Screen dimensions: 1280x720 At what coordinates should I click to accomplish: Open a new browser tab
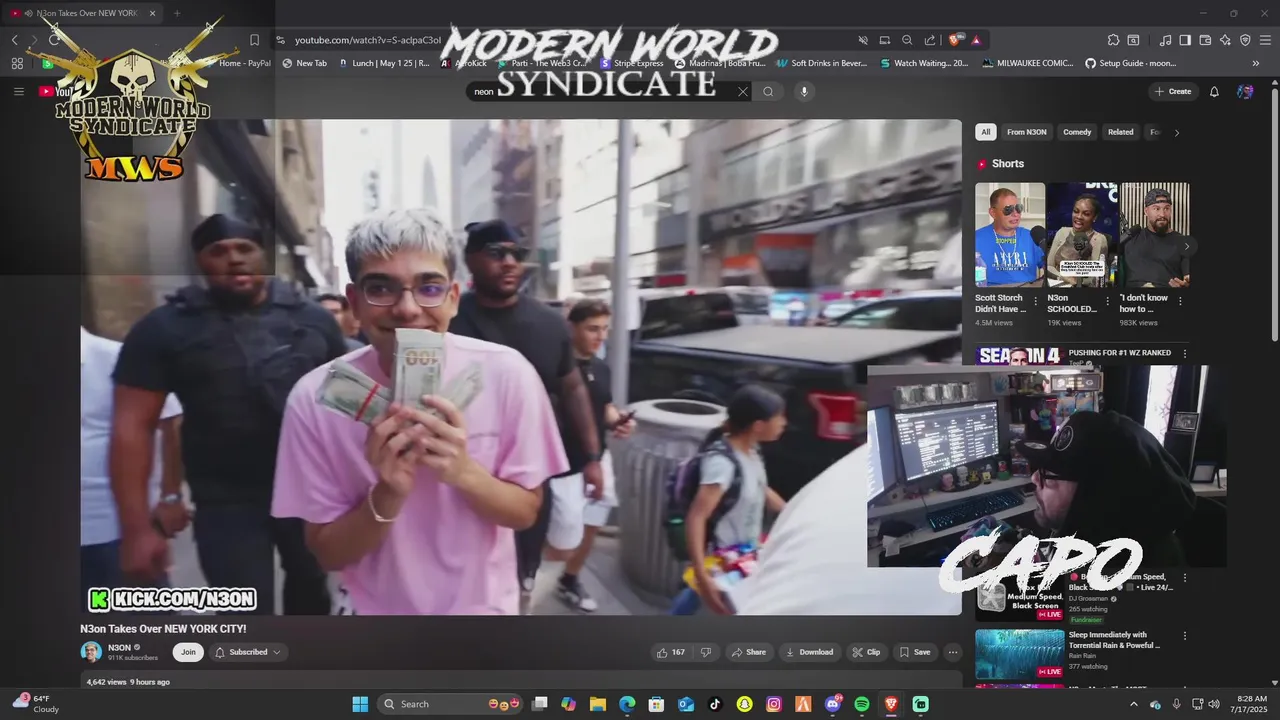(x=177, y=13)
